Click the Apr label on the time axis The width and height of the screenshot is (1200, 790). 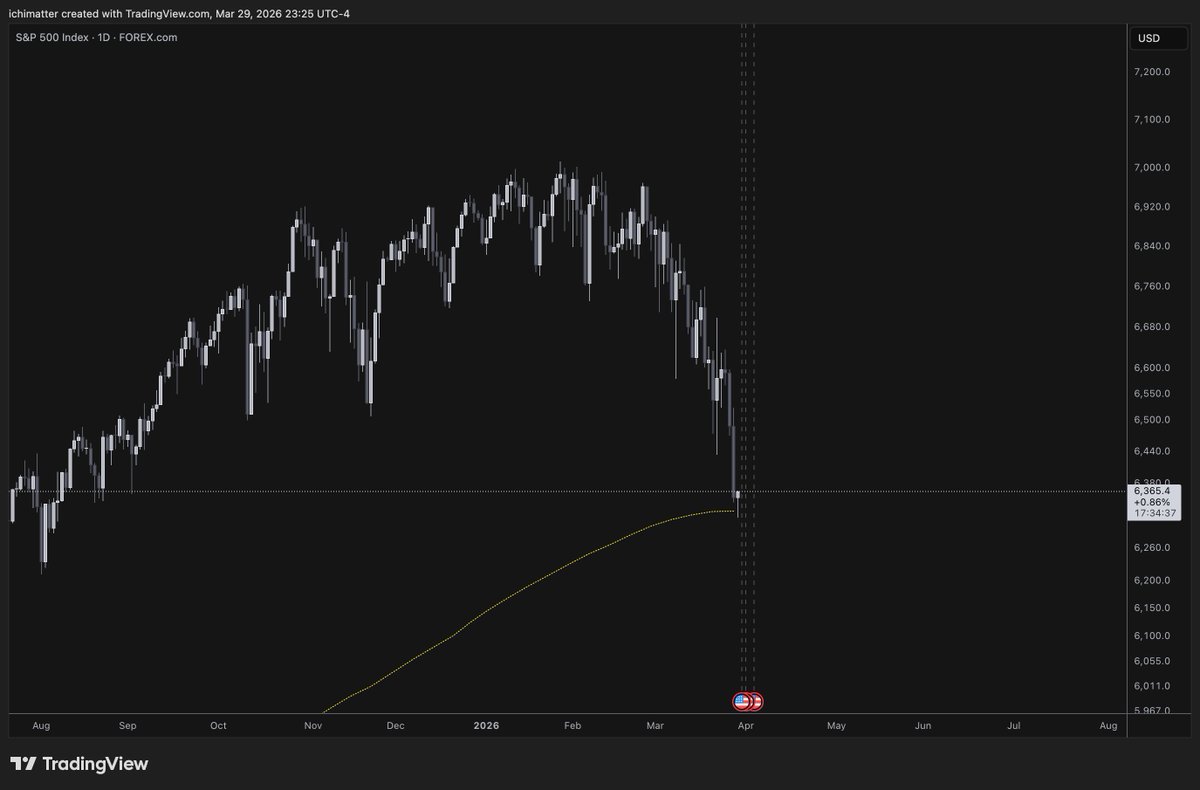coord(745,725)
